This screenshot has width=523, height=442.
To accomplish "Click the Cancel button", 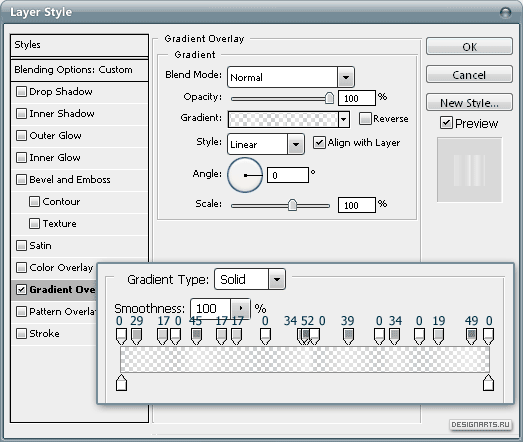I will coord(469,75).
